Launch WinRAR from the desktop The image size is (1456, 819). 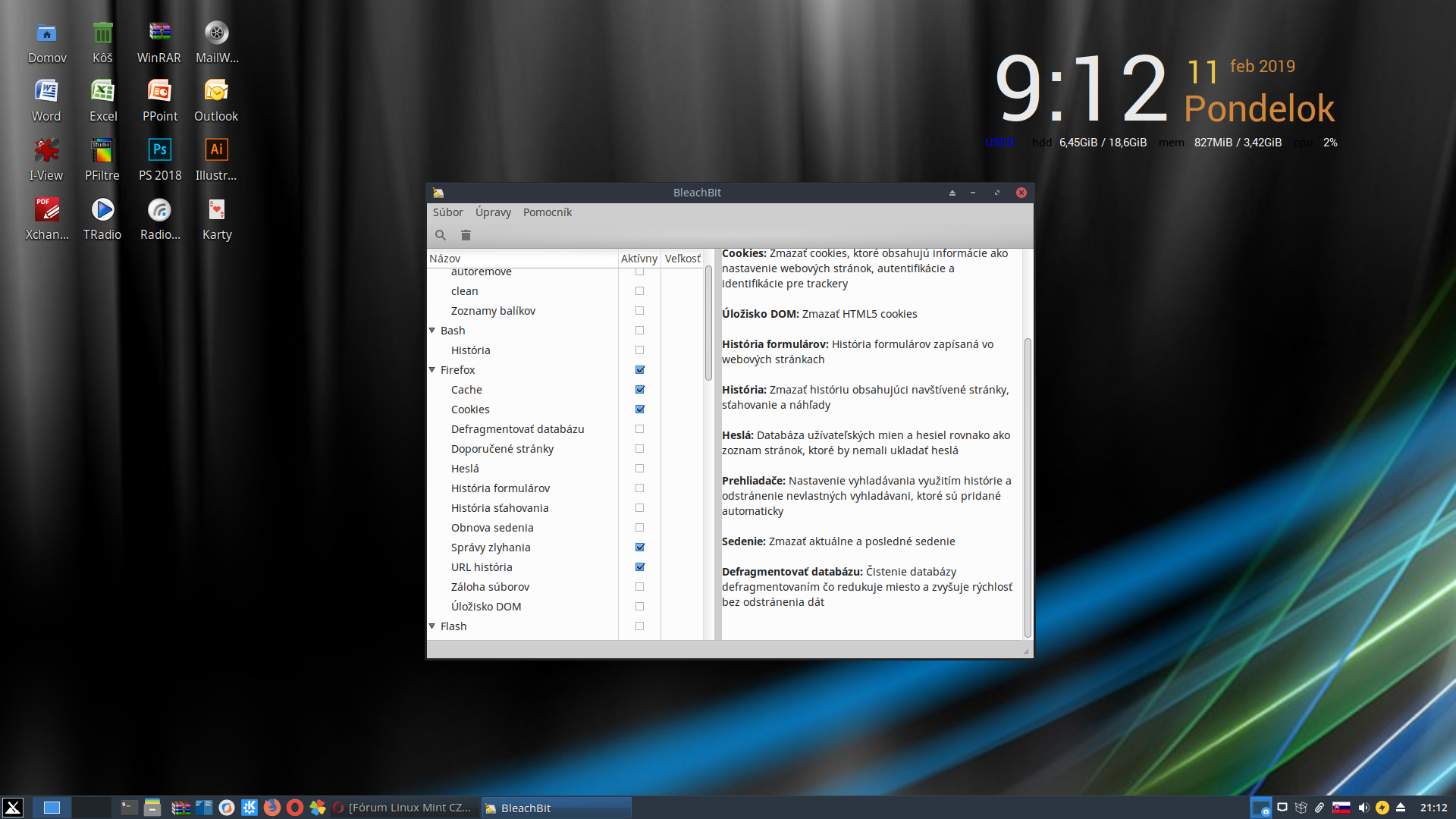(x=159, y=43)
